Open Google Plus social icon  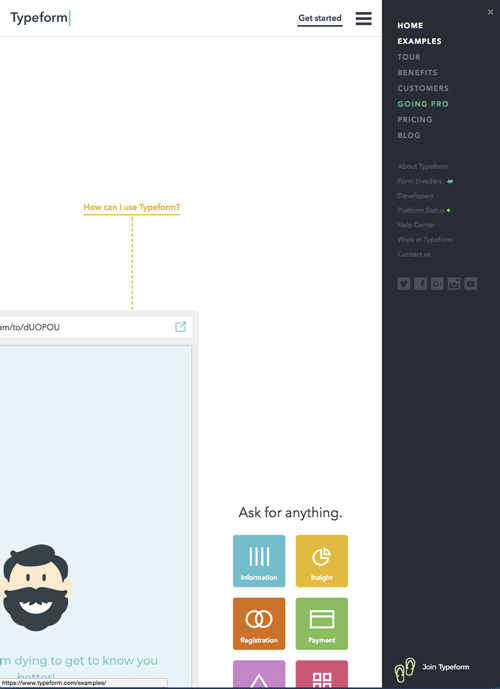(x=437, y=284)
